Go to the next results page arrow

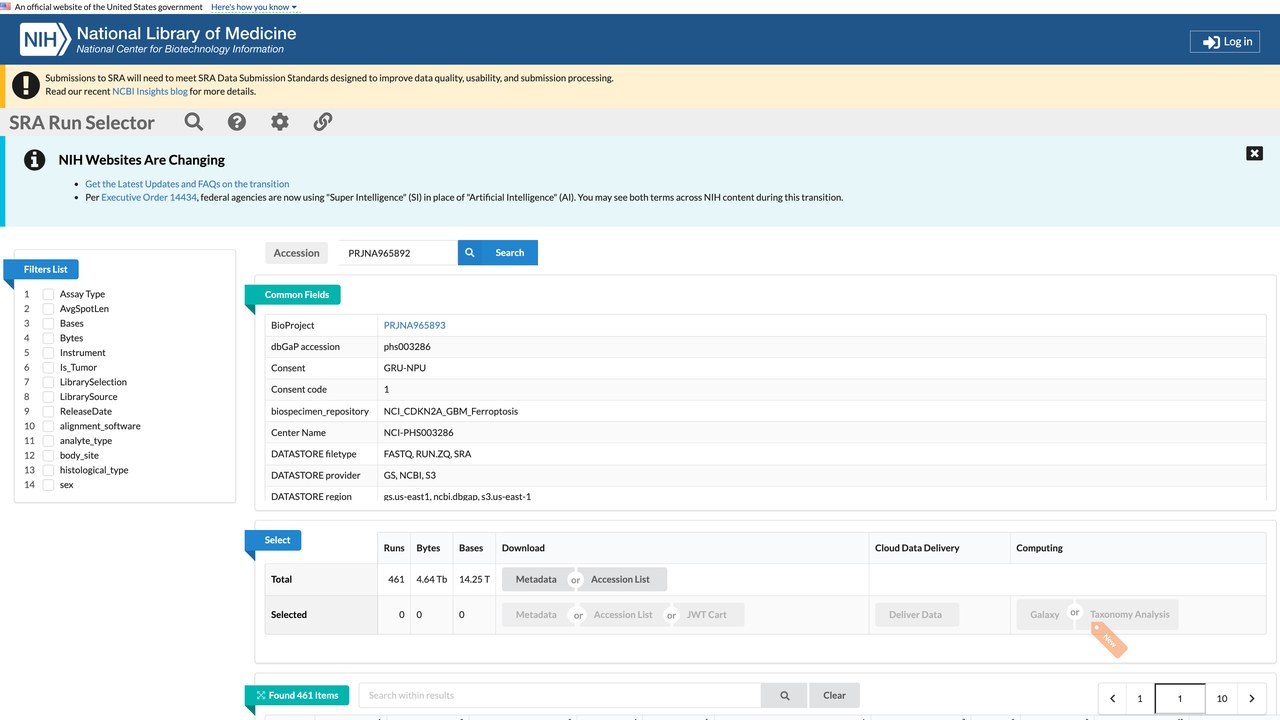pos(1252,699)
